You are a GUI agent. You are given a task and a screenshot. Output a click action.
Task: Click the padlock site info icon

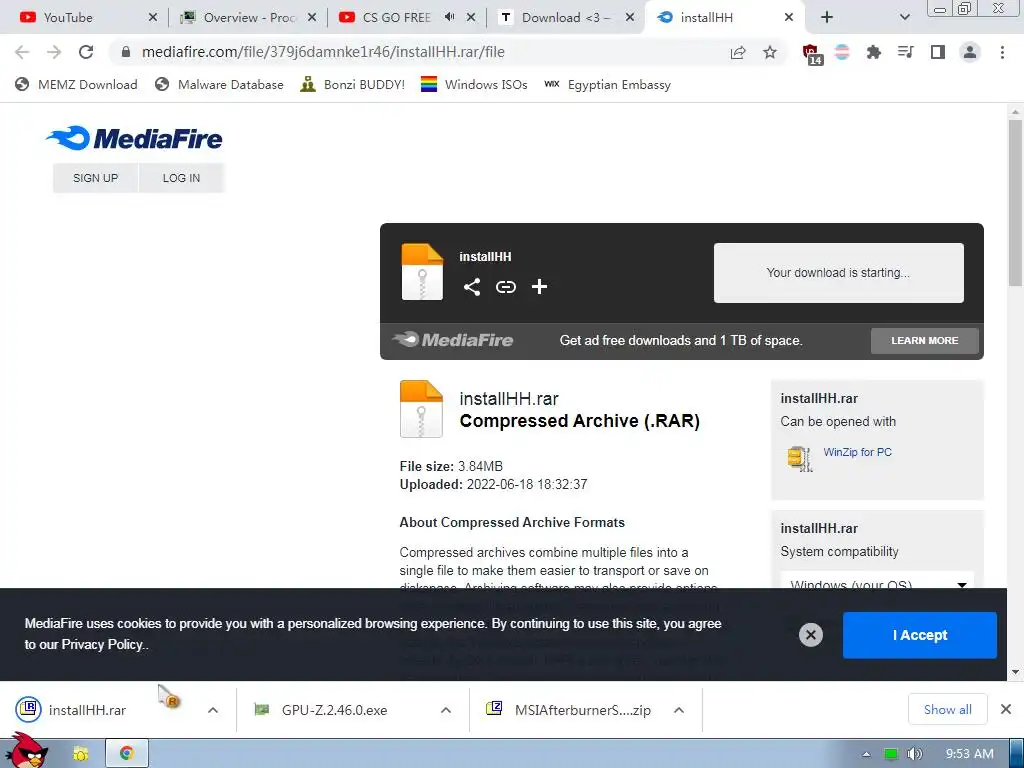[126, 52]
